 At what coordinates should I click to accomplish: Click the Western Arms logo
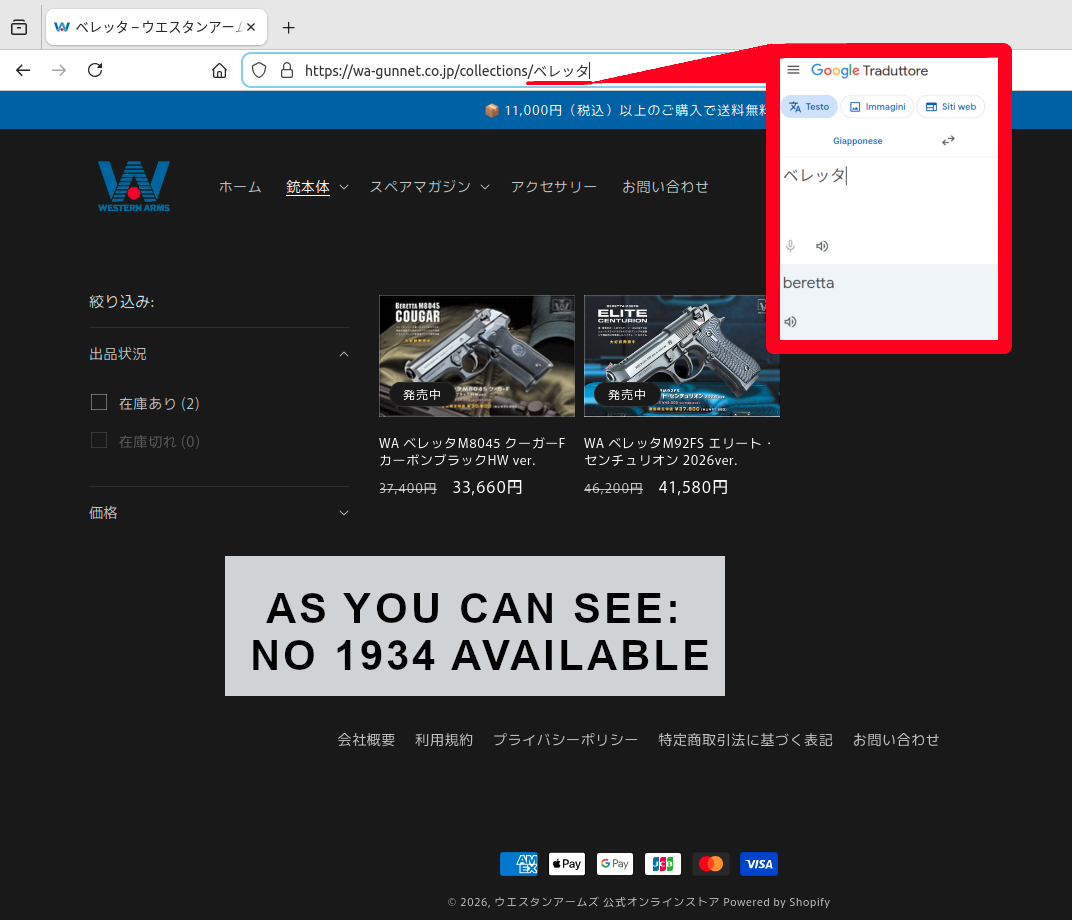point(134,187)
